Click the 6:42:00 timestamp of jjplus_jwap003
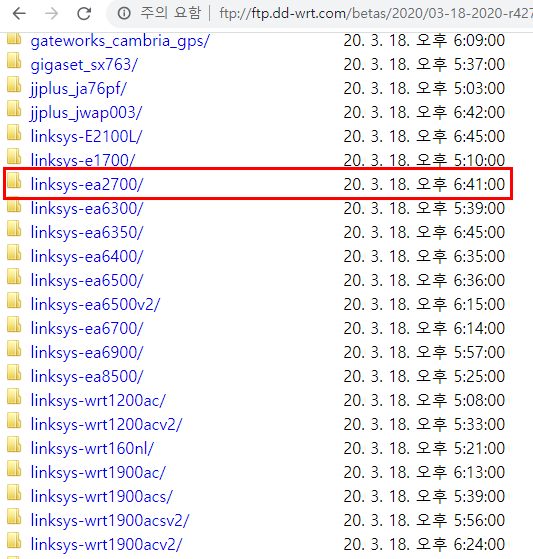Viewport: 533px width, 559px height. (x=479, y=113)
